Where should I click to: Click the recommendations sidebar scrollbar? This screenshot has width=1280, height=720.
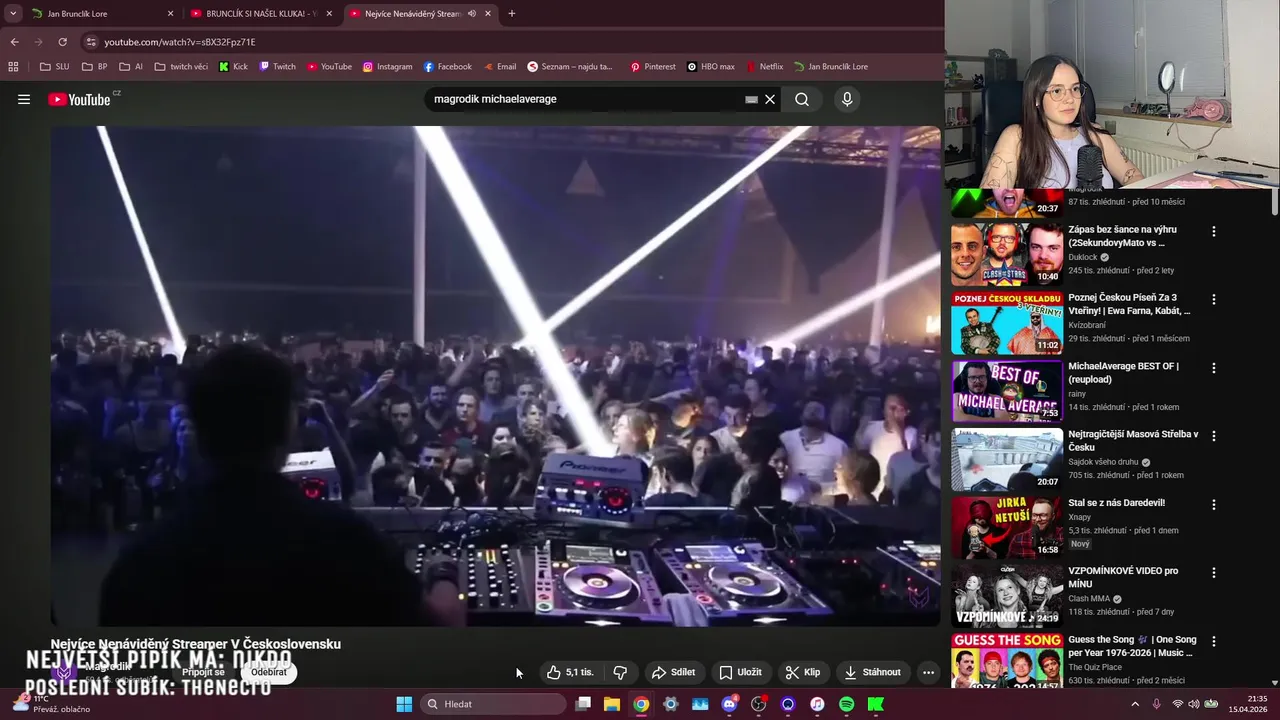coord(1275,200)
